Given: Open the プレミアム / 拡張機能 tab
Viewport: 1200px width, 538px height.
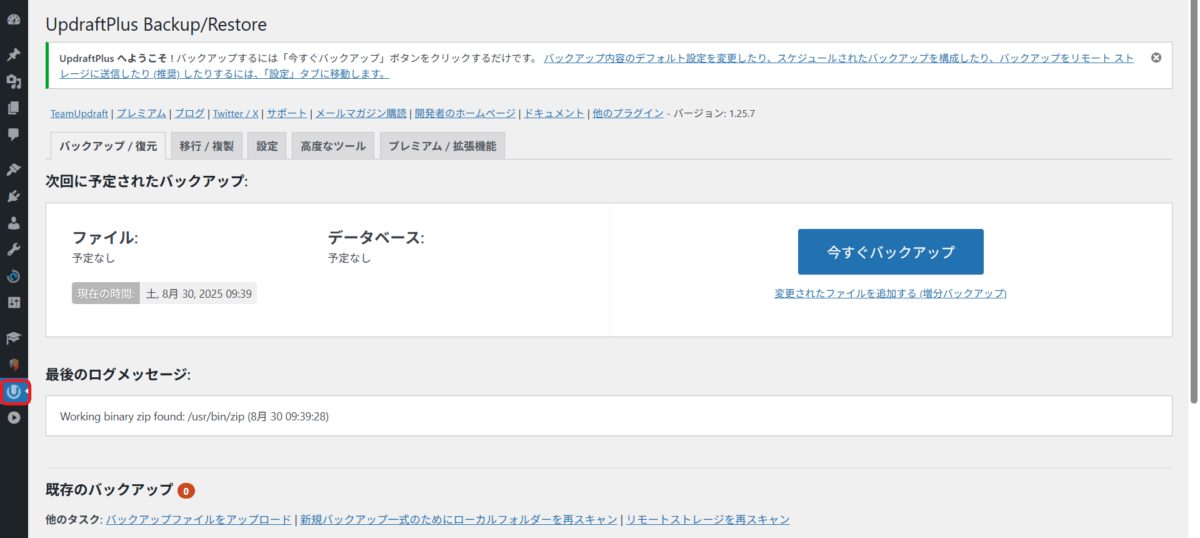Looking at the screenshot, I should pos(442,146).
